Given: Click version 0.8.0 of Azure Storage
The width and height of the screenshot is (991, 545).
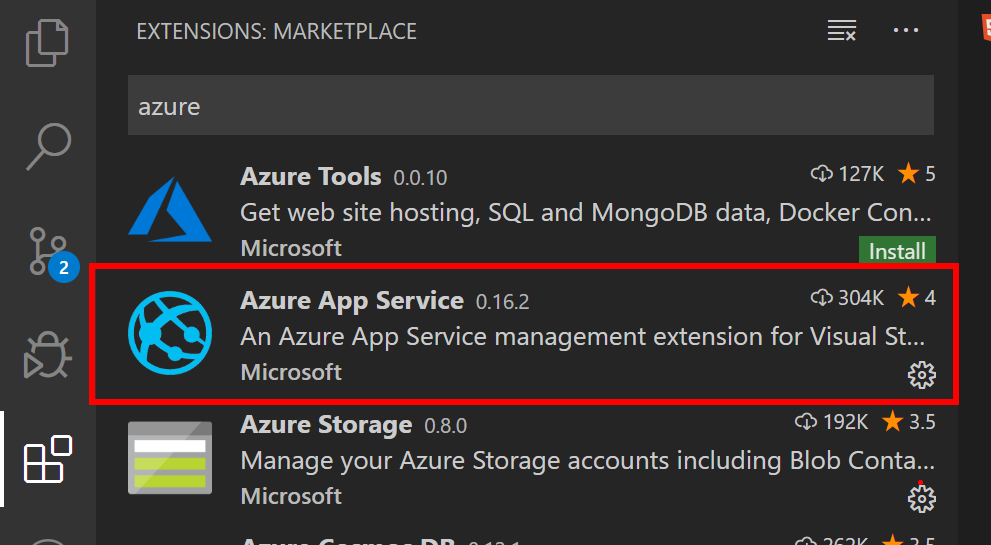Looking at the screenshot, I should 446,426.
